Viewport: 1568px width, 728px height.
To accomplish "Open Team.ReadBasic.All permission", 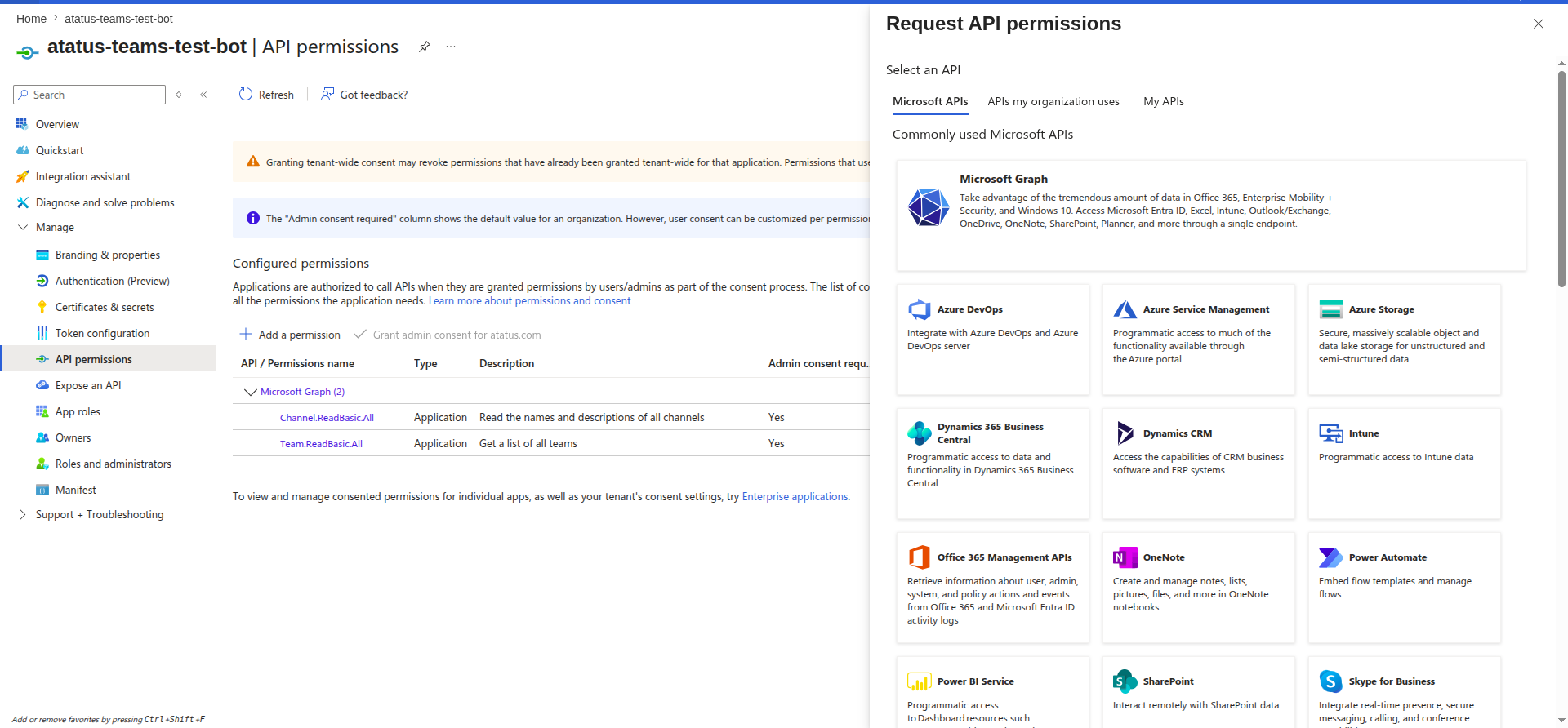I will 321,444.
